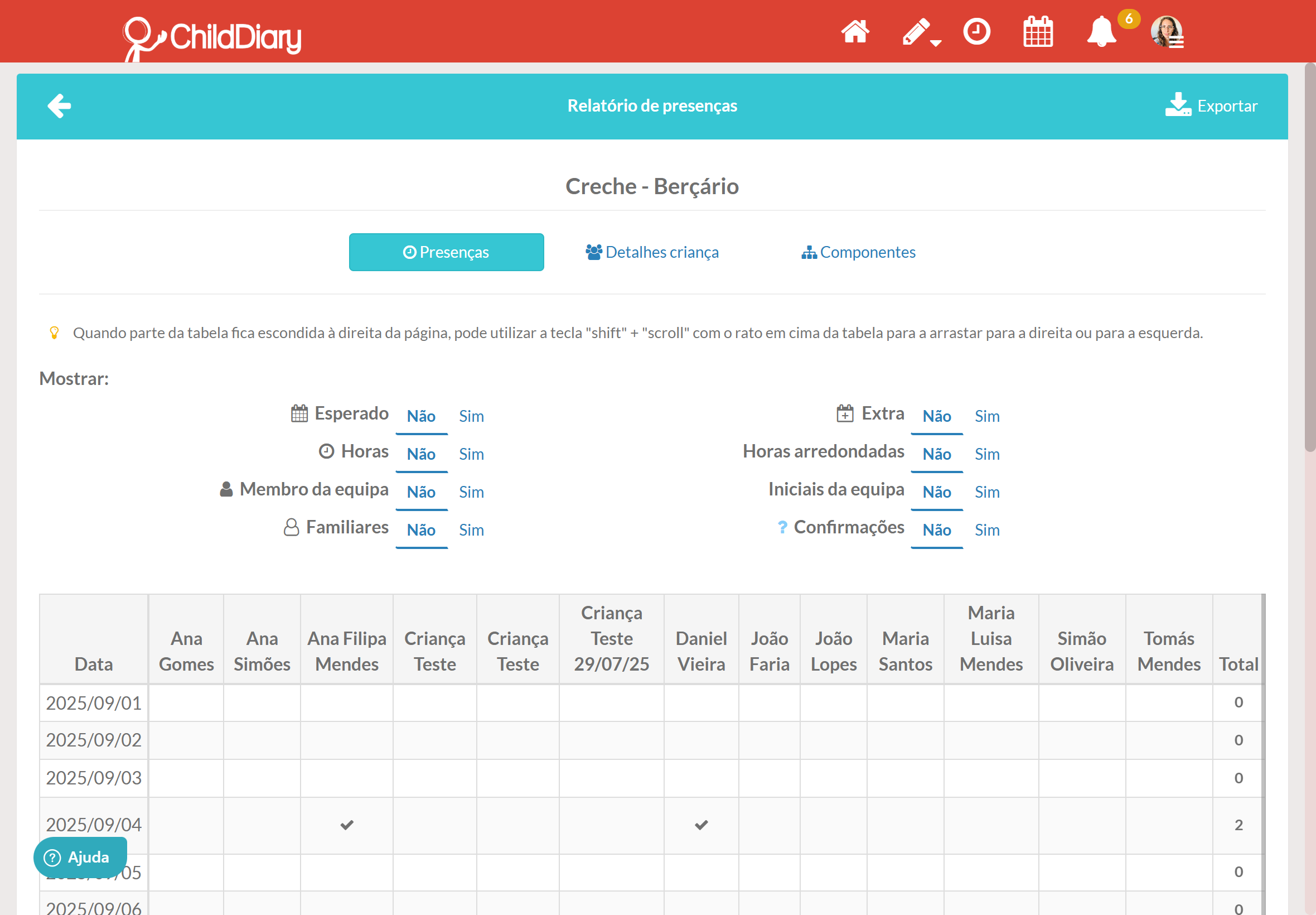Screen dimensions: 1316x915
Task: Set Extra option to Sim
Action: [x=986, y=416]
